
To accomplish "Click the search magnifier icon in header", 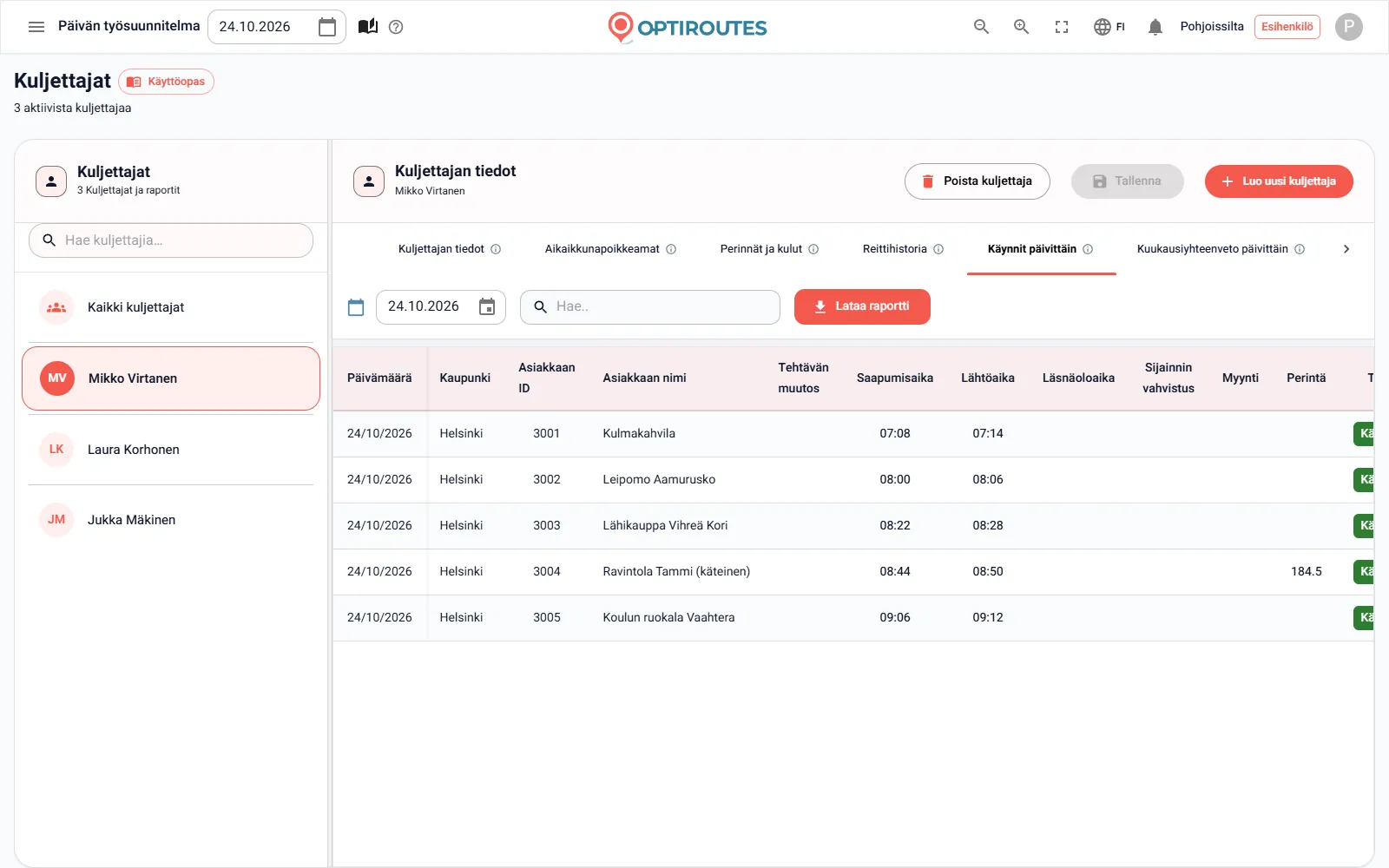I will [x=981, y=27].
